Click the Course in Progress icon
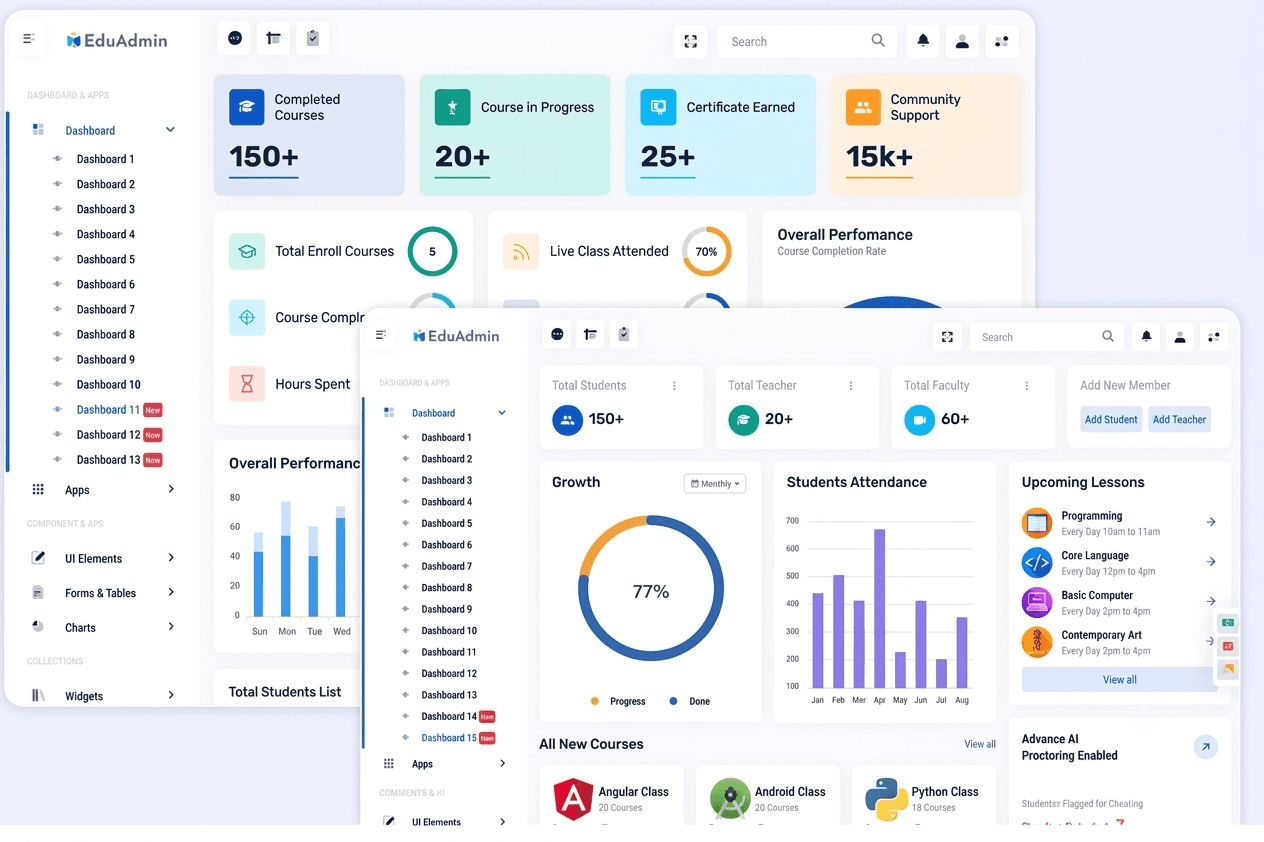The width and height of the screenshot is (1264, 842). [452, 107]
